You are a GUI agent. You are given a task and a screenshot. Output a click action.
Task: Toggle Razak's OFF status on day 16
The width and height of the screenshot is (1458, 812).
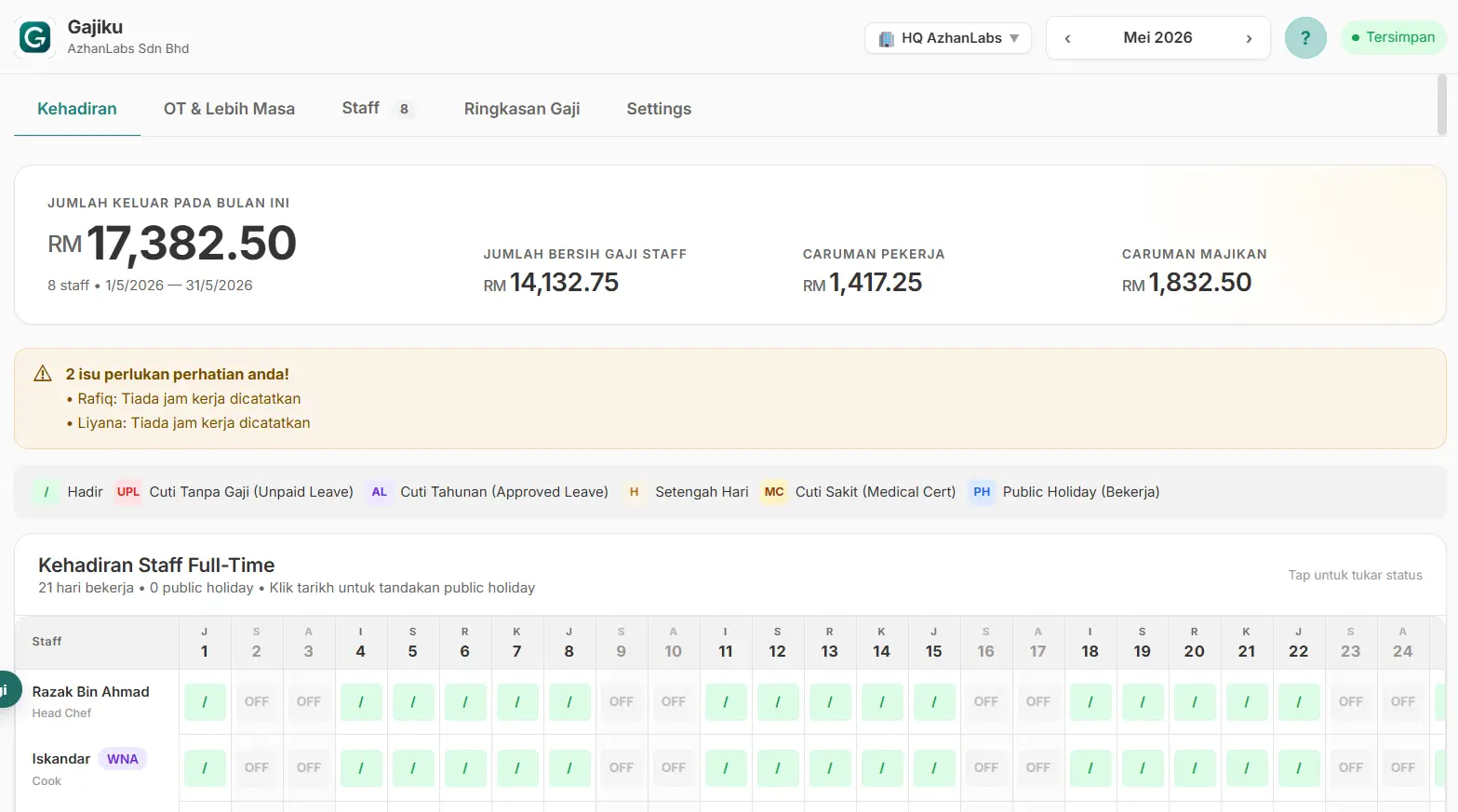(x=986, y=701)
